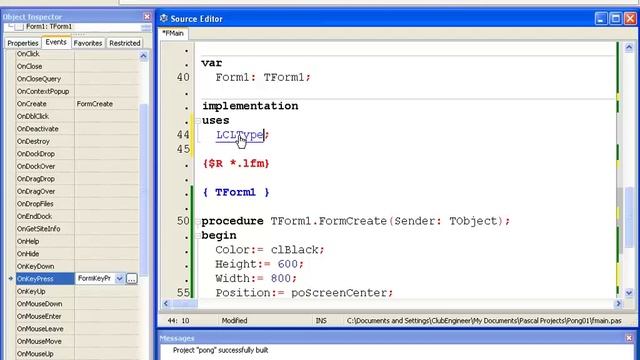Click the fmain.pas file path in status bar
This screenshot has height=360, width=640.
coord(484,321)
